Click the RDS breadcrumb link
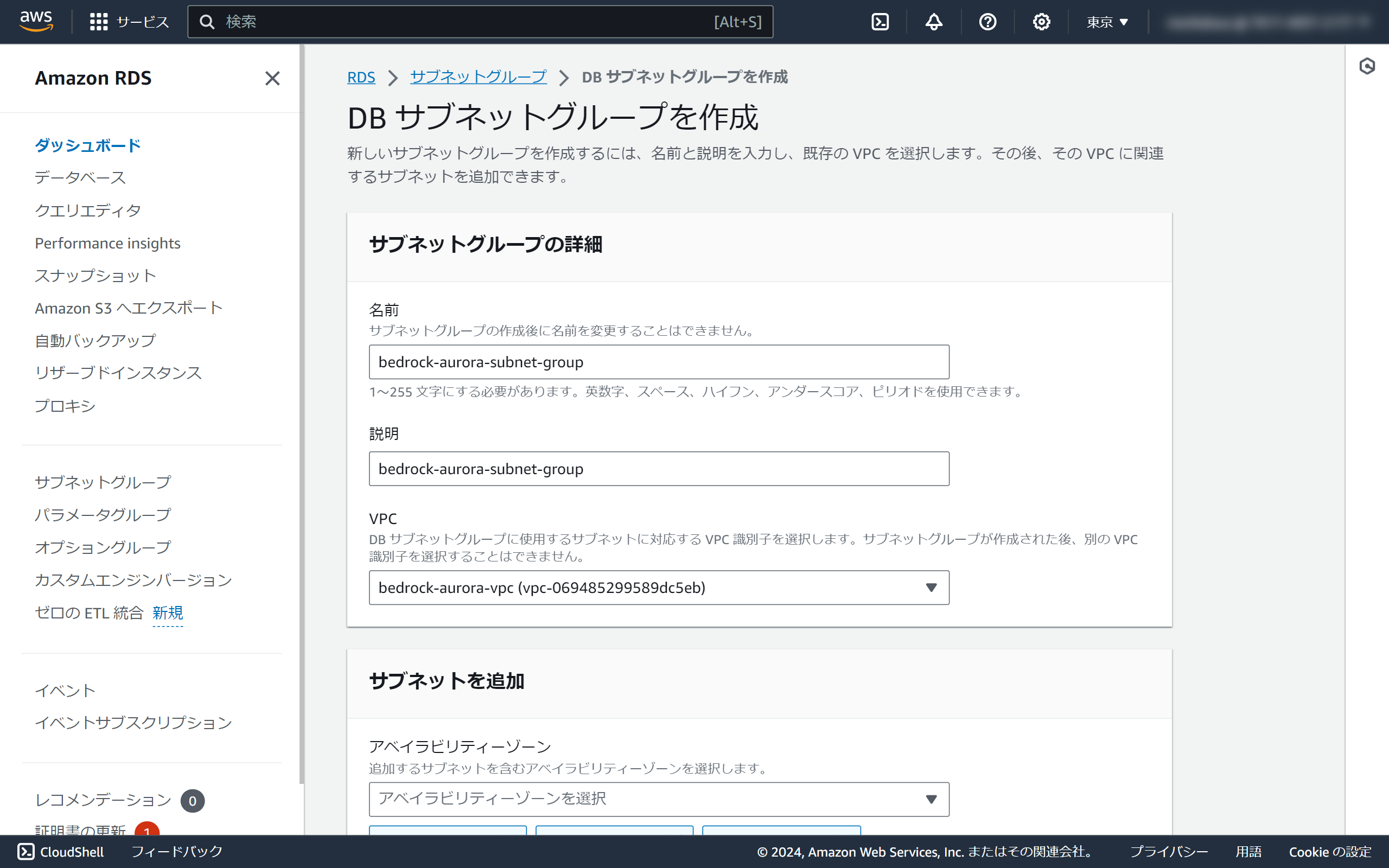The height and width of the screenshot is (868, 1389). click(361, 77)
